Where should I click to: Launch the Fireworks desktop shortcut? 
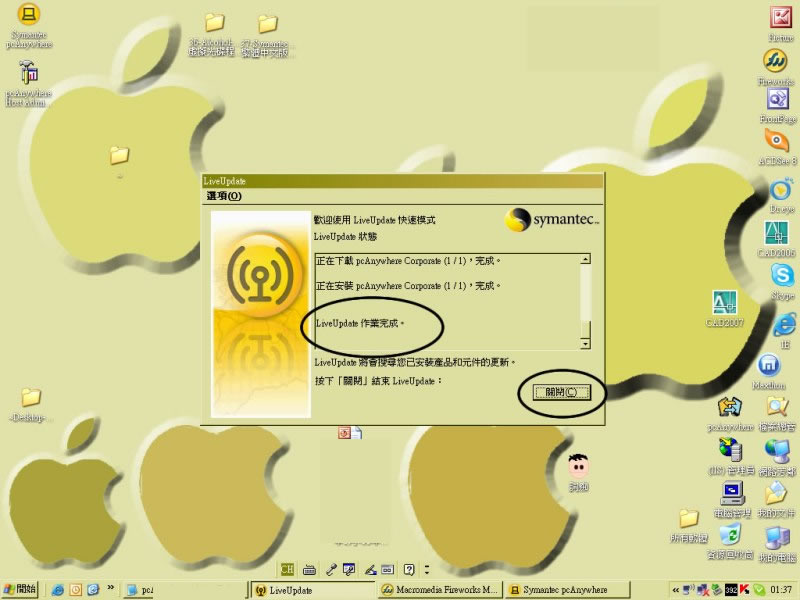[x=776, y=67]
